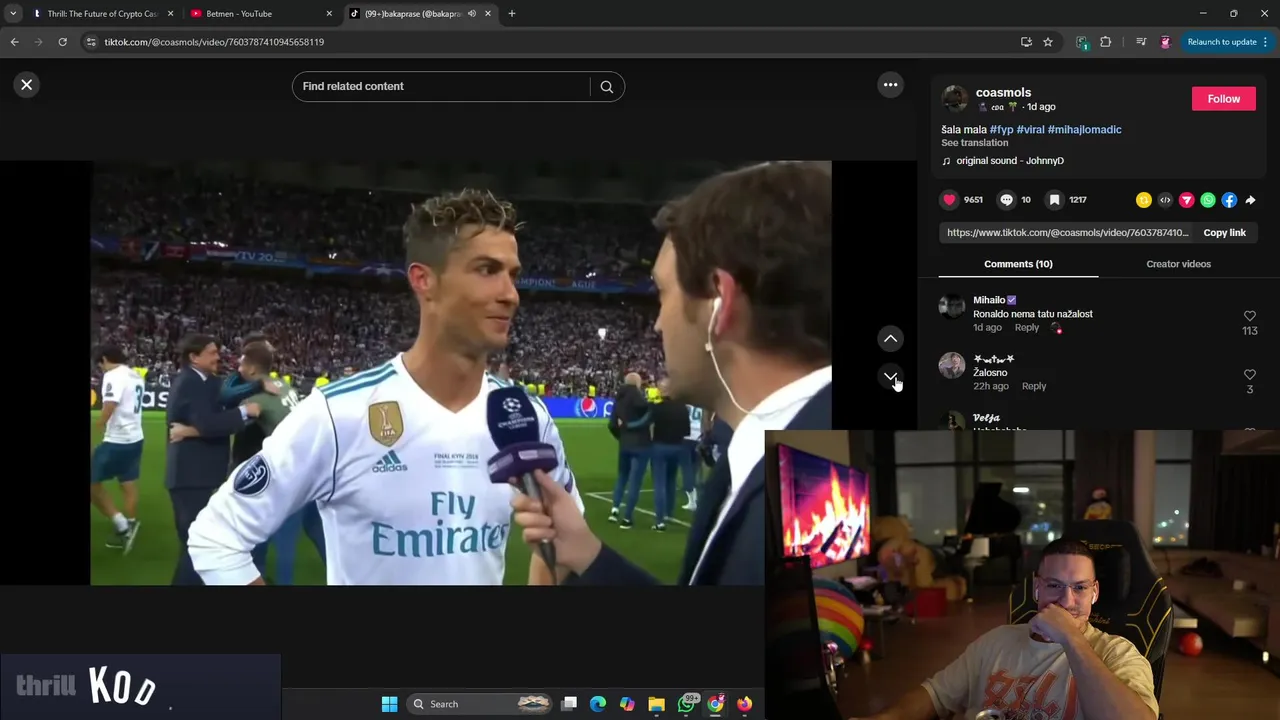Bookmark this page with star icon

[1048, 42]
